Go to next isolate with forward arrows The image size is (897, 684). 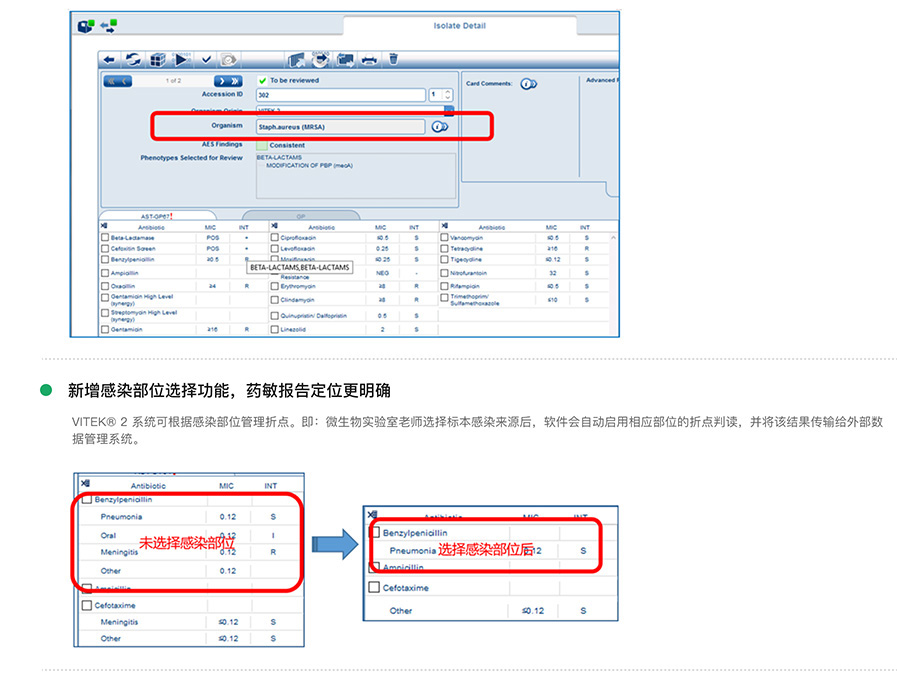point(228,80)
